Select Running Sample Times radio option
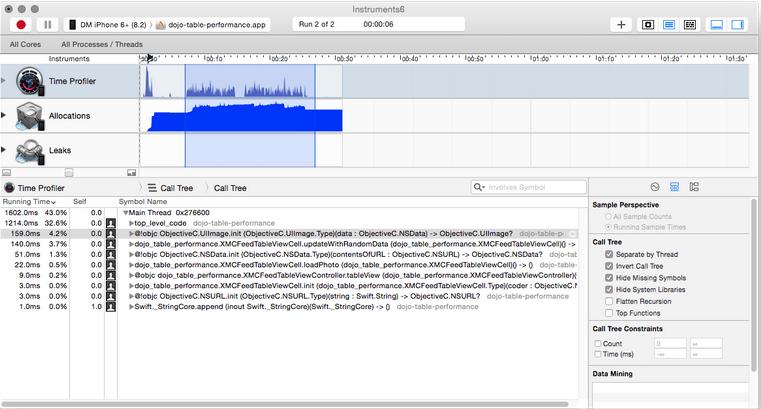This screenshot has width=761, height=409. (x=608, y=227)
